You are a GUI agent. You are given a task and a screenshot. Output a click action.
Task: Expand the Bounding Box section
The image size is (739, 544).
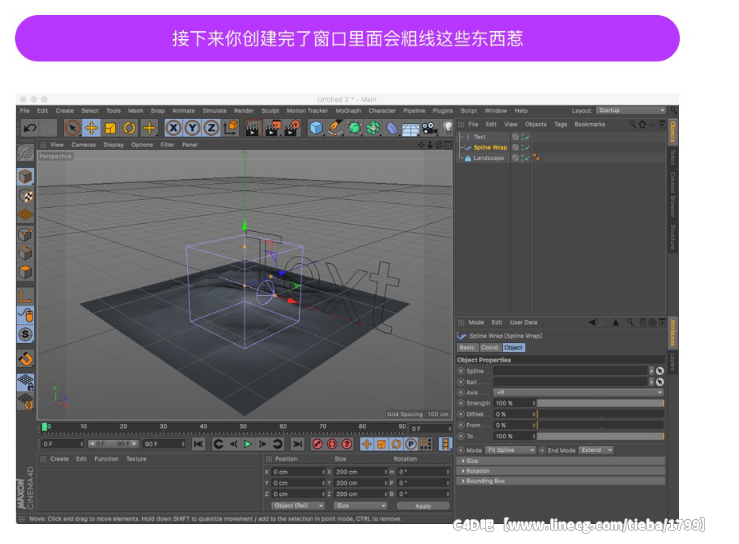point(561,481)
